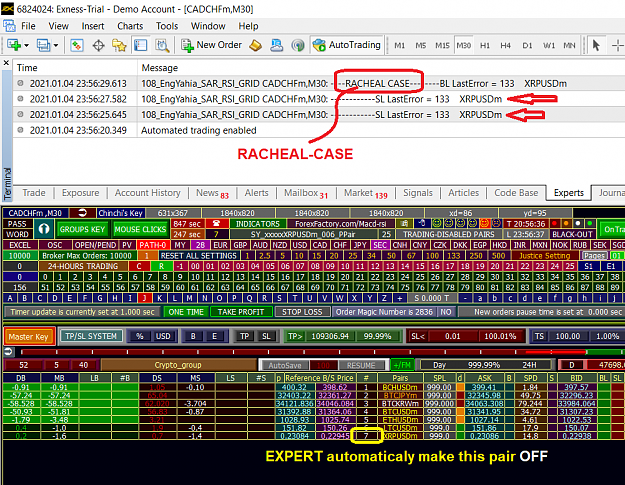Switch to the Experts tab
Viewport: 625px width, 485px height.
coord(568,193)
